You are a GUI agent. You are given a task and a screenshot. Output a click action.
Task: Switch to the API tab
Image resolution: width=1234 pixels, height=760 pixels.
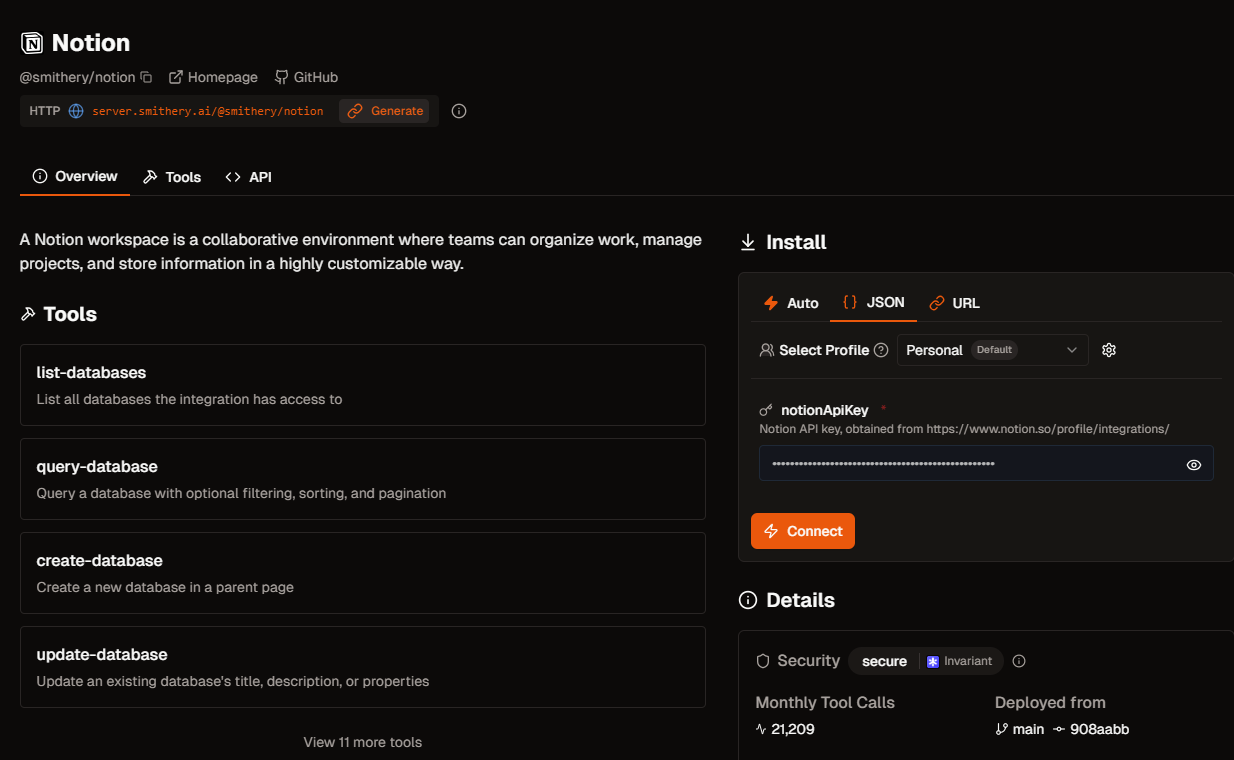tap(248, 177)
